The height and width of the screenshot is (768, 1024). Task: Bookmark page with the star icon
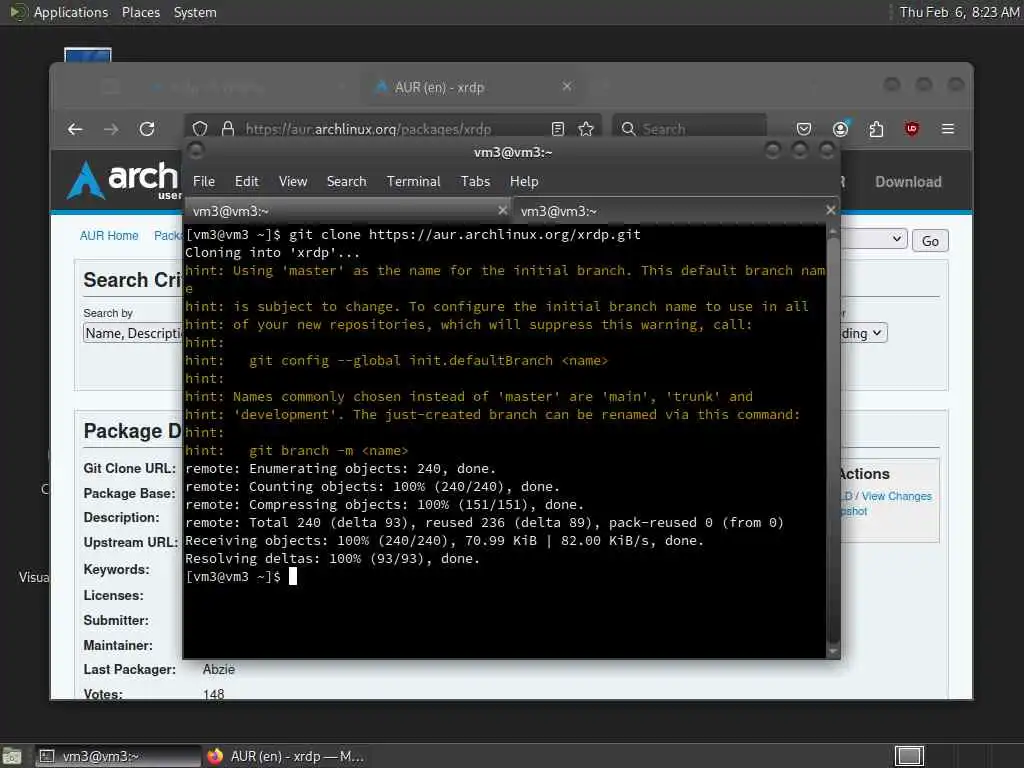586,129
